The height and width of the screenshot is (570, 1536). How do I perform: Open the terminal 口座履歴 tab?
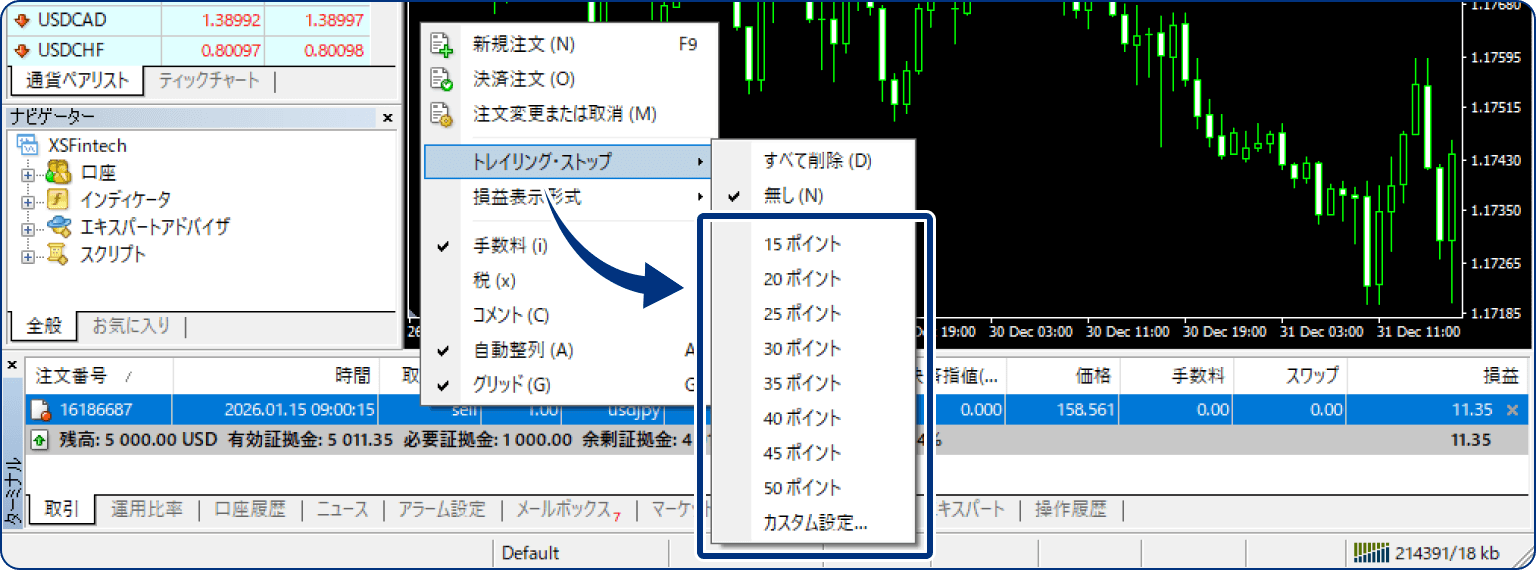click(250, 509)
